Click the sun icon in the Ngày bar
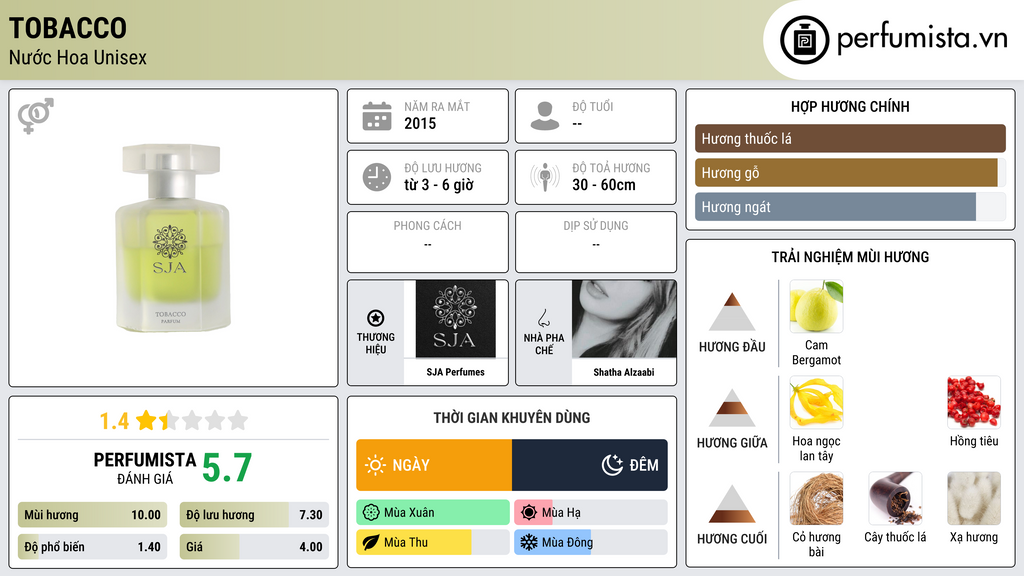Viewport: 1024px width, 576px height. click(376, 465)
